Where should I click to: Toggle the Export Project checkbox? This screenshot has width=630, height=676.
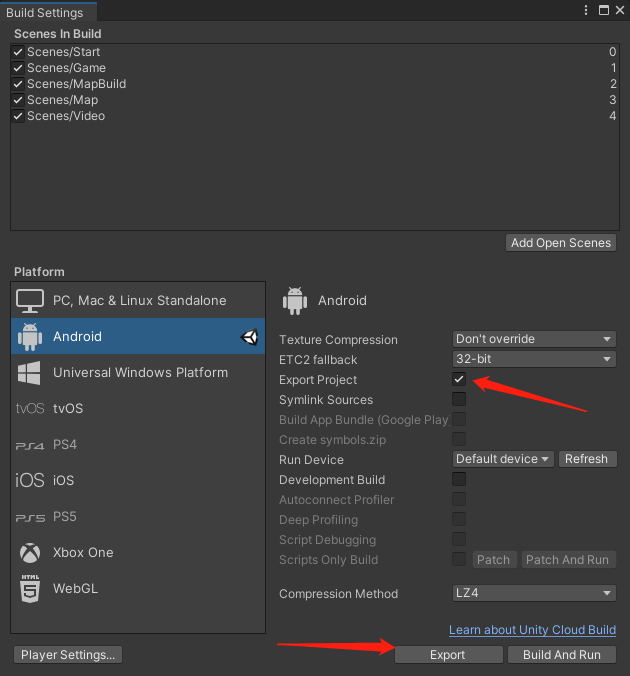(459, 379)
